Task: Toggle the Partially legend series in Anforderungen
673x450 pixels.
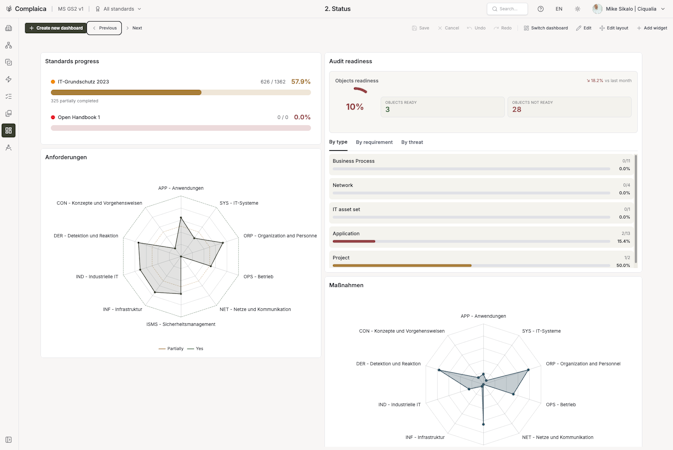Action: [x=171, y=349]
